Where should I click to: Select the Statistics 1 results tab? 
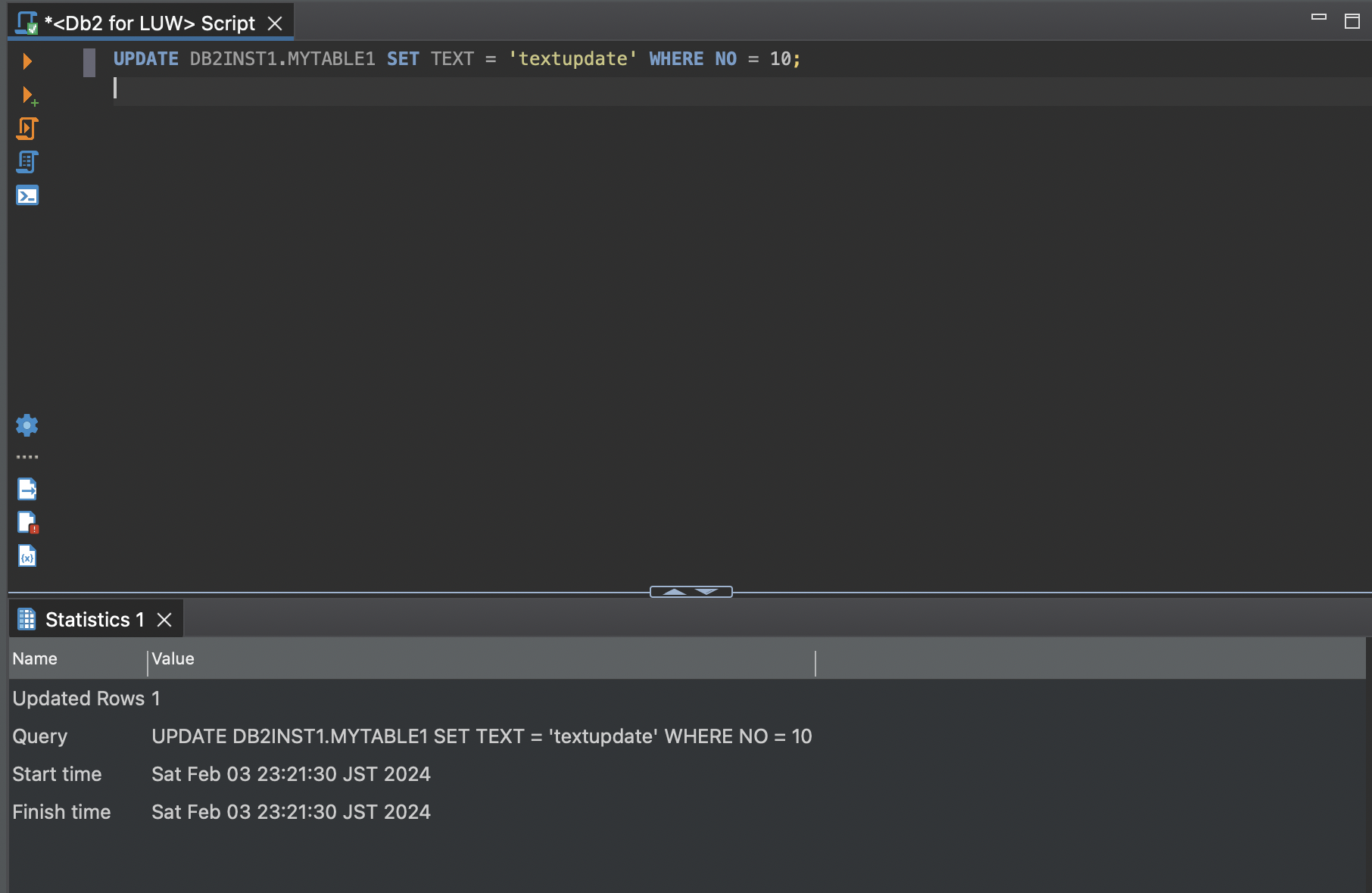95,620
